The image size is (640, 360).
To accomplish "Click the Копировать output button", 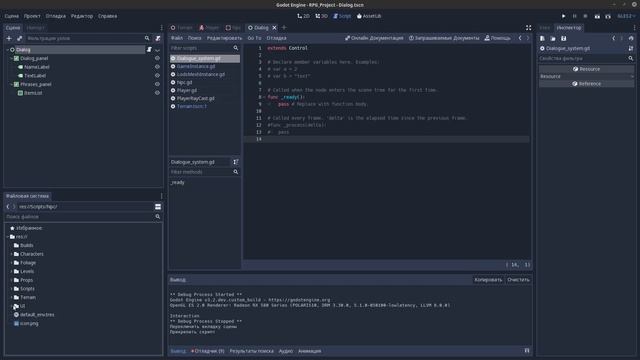I will point(488,280).
